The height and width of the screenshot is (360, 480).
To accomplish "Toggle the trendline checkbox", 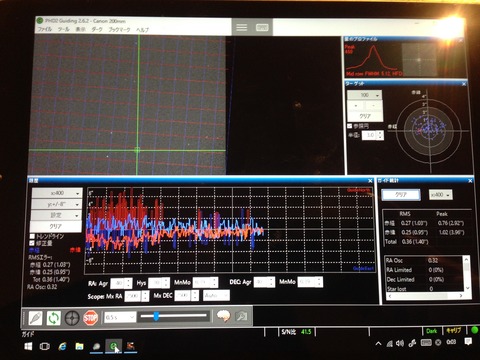I will tap(32, 236).
